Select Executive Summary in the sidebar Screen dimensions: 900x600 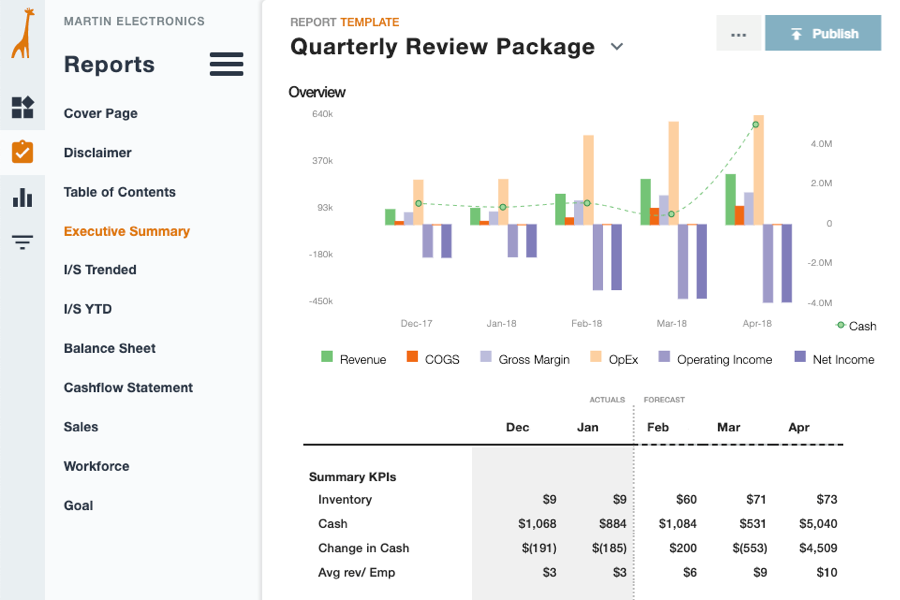[x=127, y=231]
